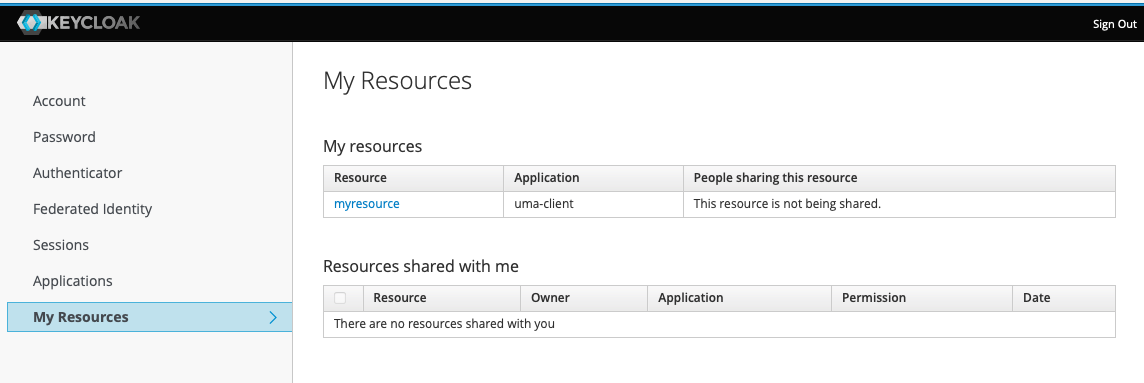Tick the select-all checkbox in the shared resources table
The width and height of the screenshot is (1144, 383).
click(340, 298)
